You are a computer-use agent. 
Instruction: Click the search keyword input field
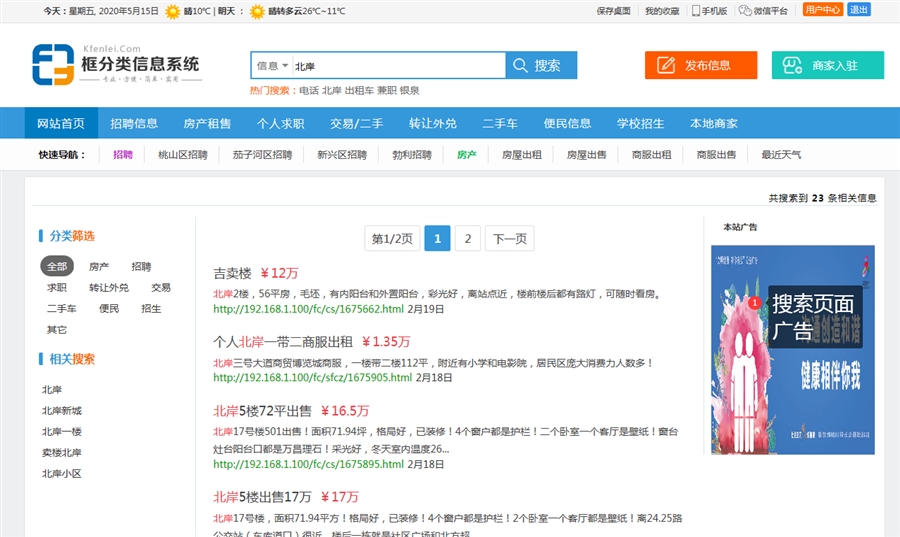(x=397, y=66)
